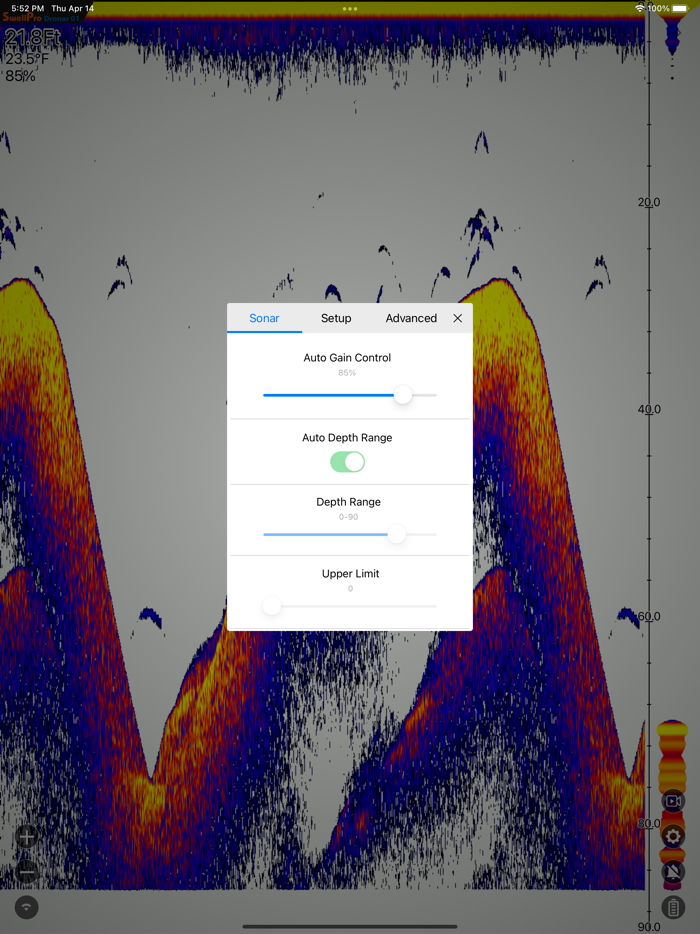
Task: Tap the zoom out minus button
Action: (27, 872)
